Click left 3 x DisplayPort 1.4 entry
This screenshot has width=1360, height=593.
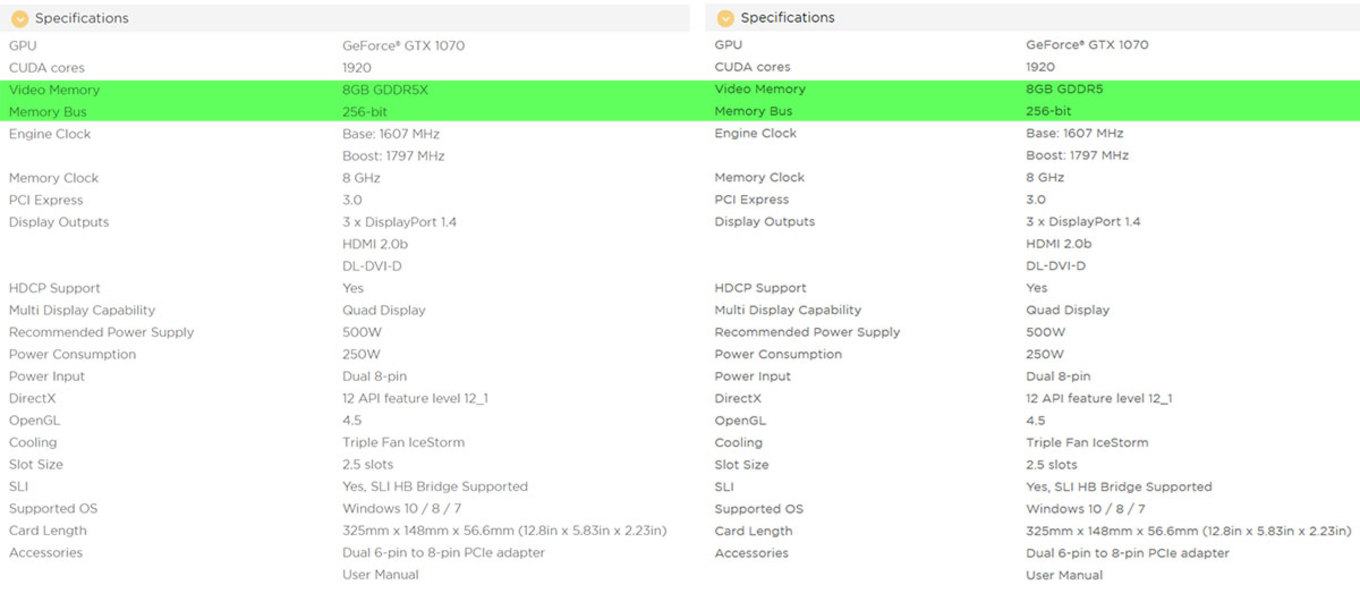coord(399,222)
